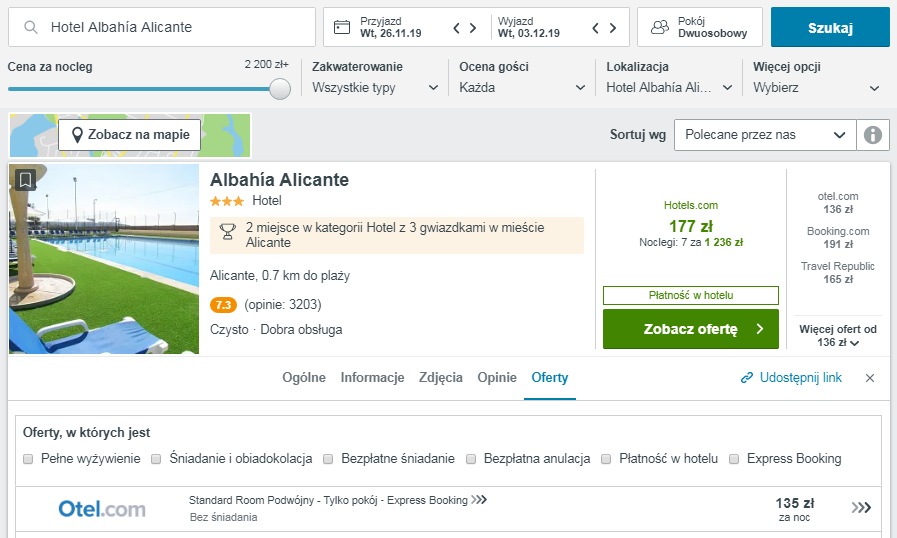Screen dimensions: 897x538
Task: Click next arrow for Wyjazd date
Action: point(614,28)
